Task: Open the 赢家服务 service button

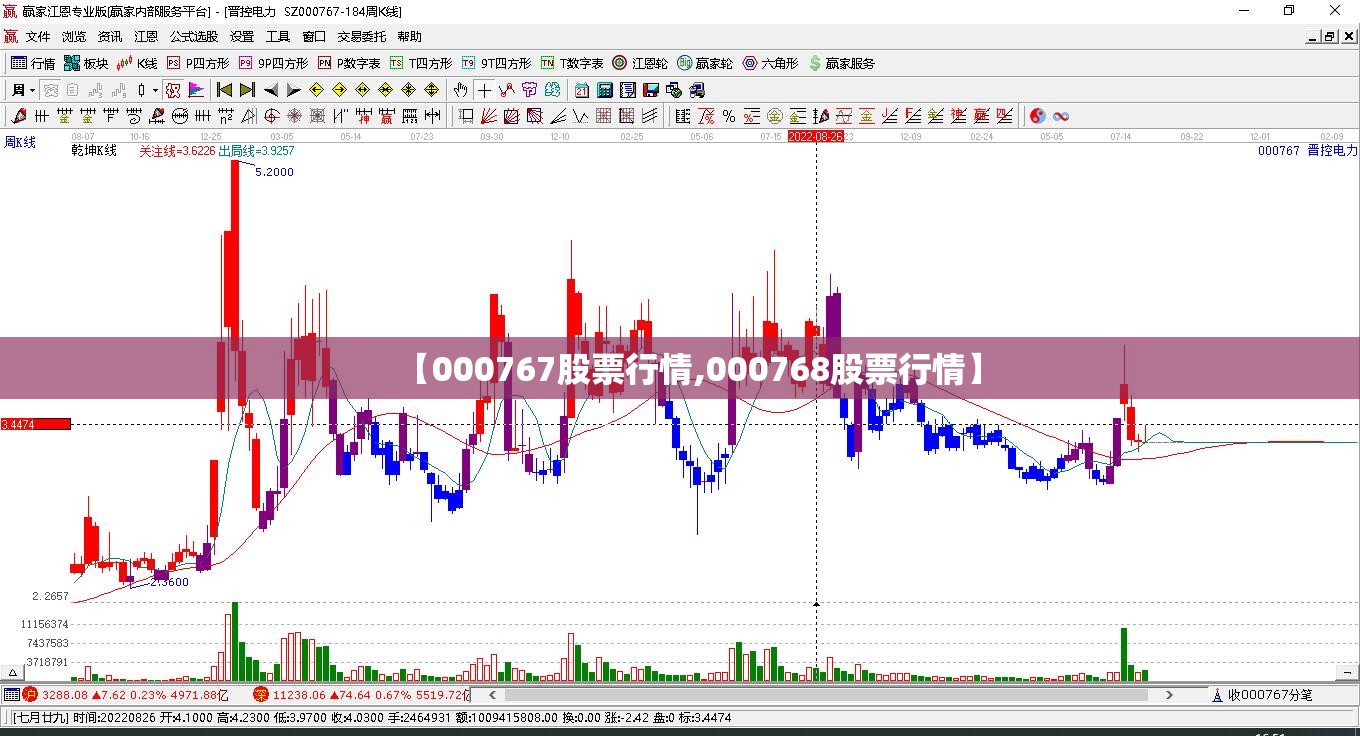Action: 842,63
